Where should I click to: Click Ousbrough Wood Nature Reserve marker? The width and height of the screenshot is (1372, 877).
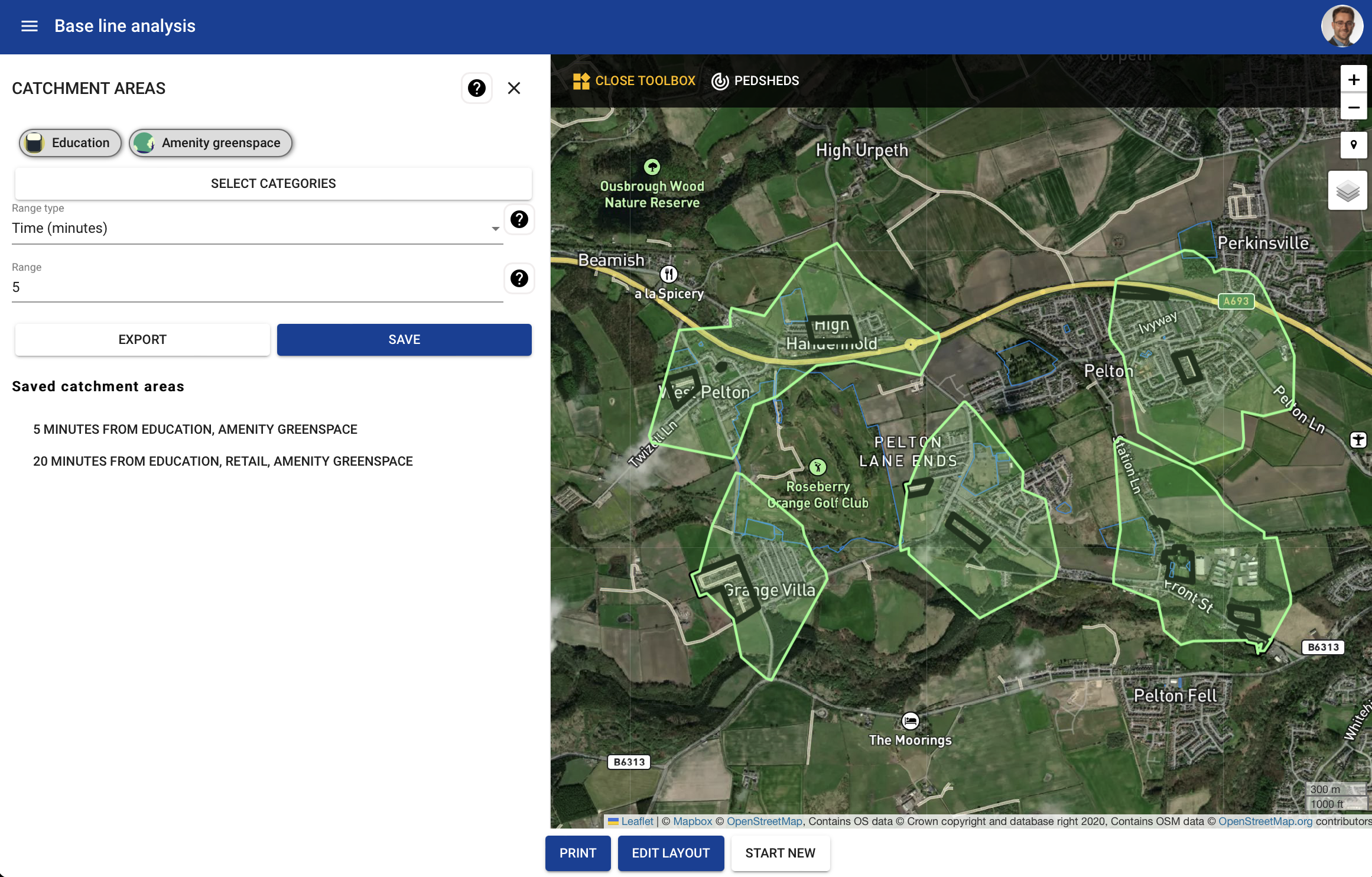(x=652, y=167)
